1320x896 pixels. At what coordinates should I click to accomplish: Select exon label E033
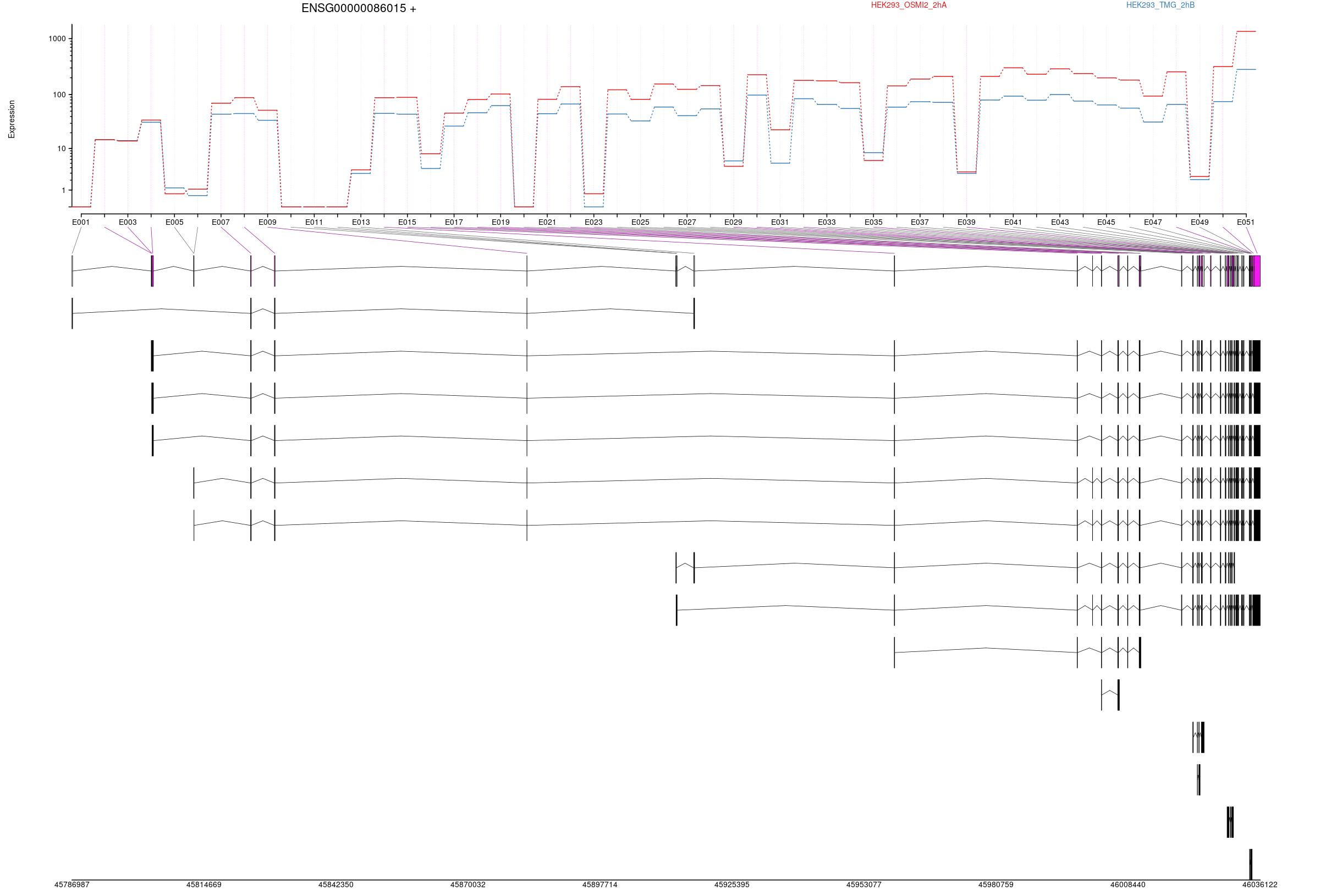[x=827, y=223]
